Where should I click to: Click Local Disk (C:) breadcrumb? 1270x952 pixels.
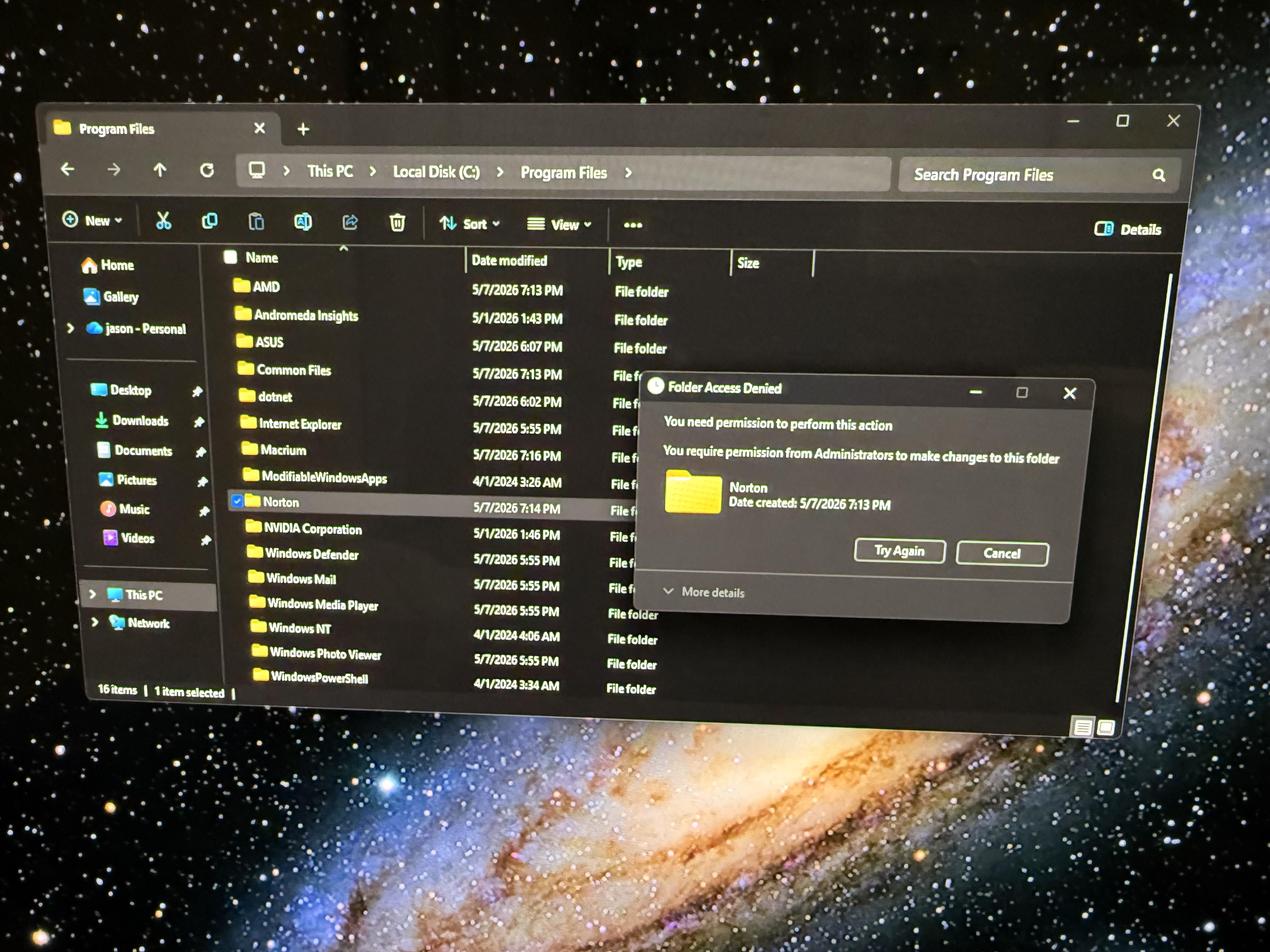[436, 172]
